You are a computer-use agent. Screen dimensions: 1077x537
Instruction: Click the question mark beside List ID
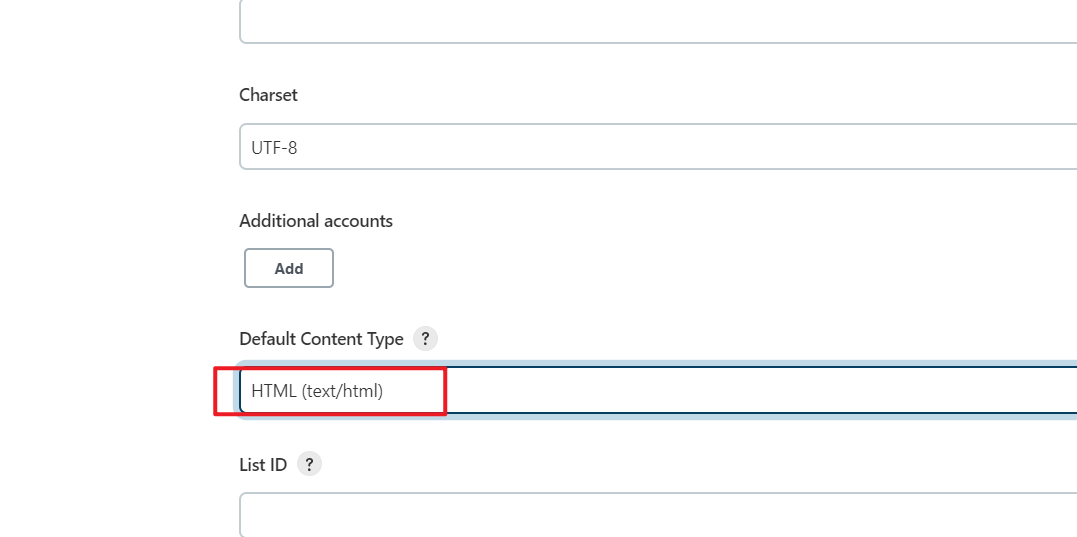[x=309, y=464]
